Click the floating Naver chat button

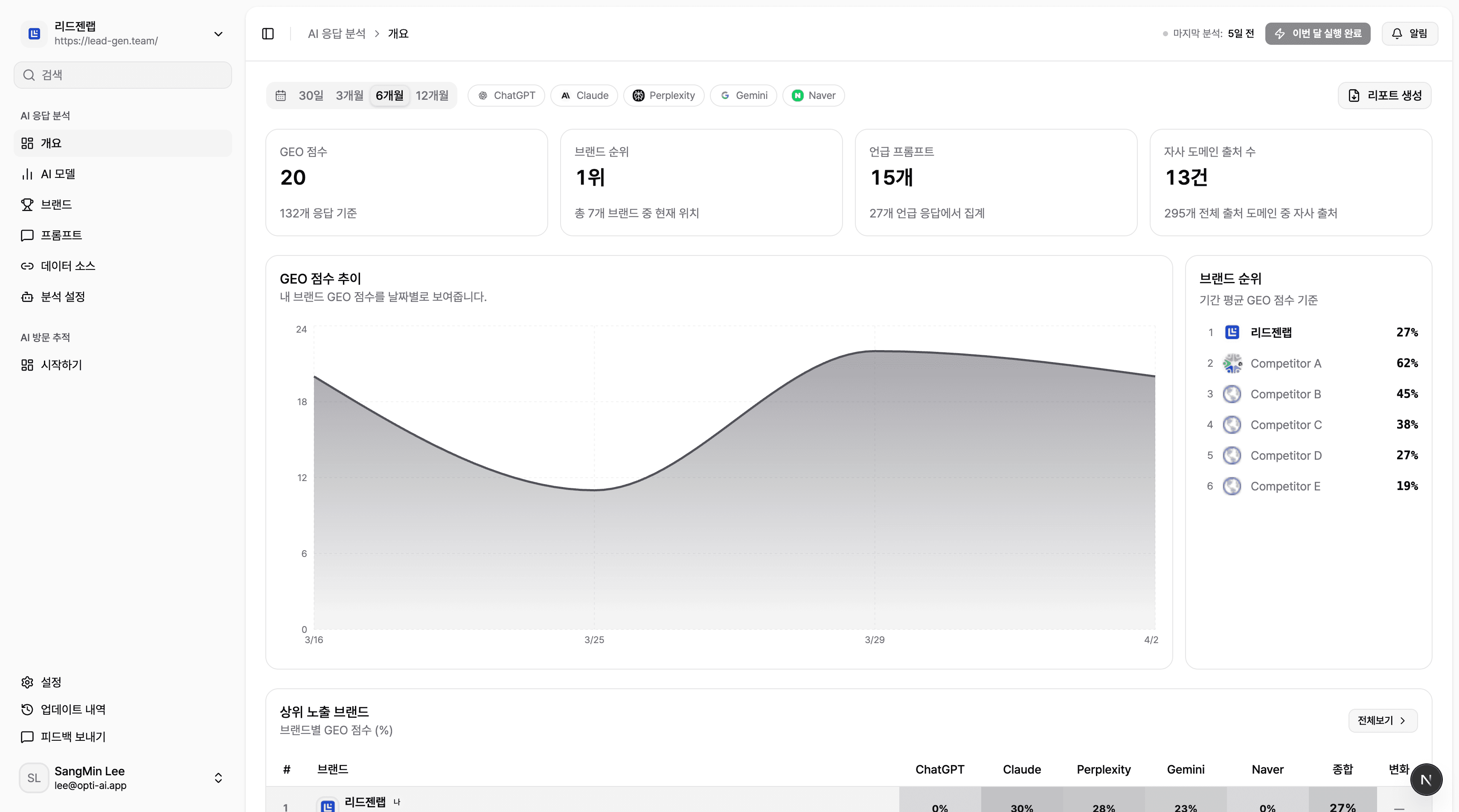(1427, 779)
